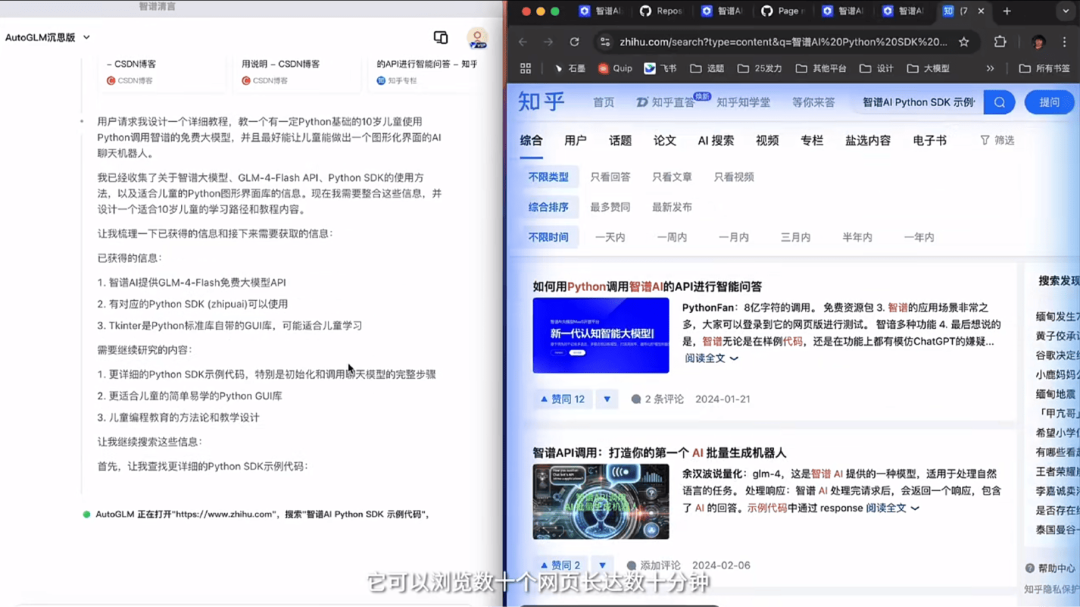Switch to the AI 搜索 tab
Screen dimensions: 1080x607
716,141
